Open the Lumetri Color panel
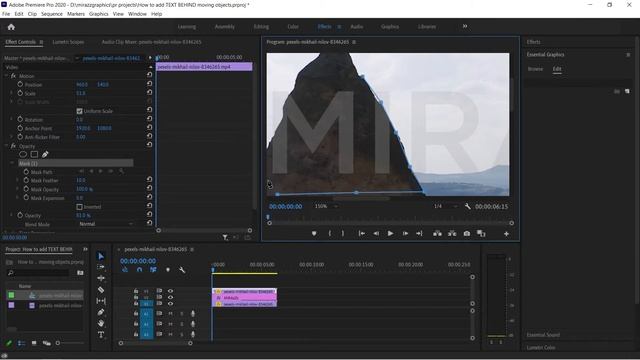 click(541, 348)
